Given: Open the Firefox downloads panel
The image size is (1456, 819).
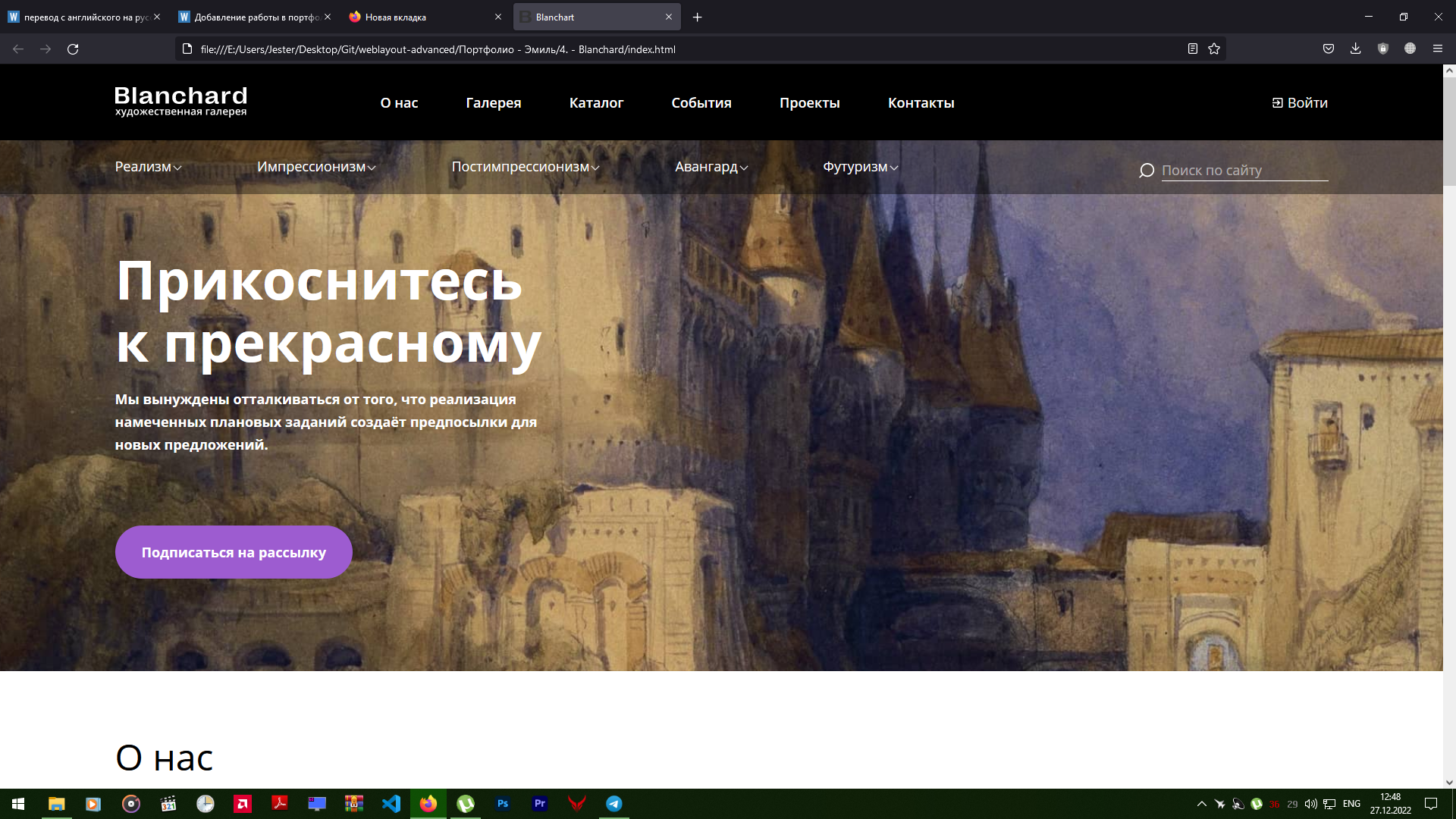Looking at the screenshot, I should tap(1356, 49).
